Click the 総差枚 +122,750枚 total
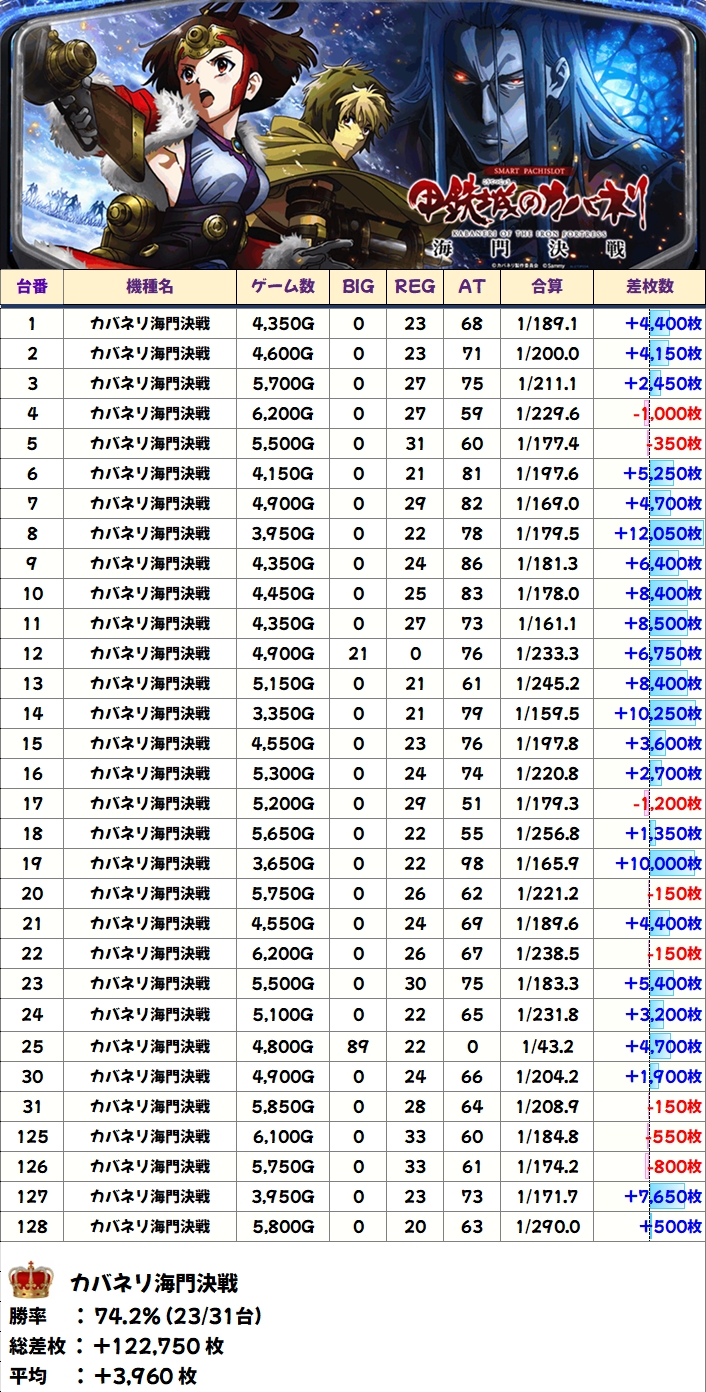Screen dimensions: 706x1392 (117, 1346)
